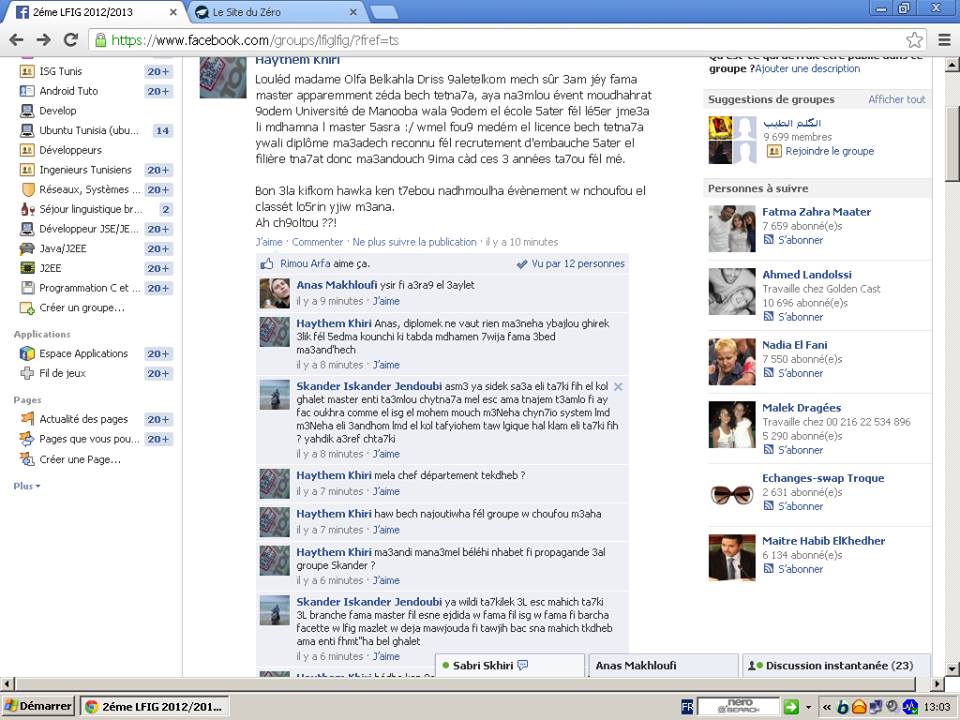Screen dimensions: 960x720
Task: Like Anas Makhloufi's comment via J'aime
Action: point(386,301)
